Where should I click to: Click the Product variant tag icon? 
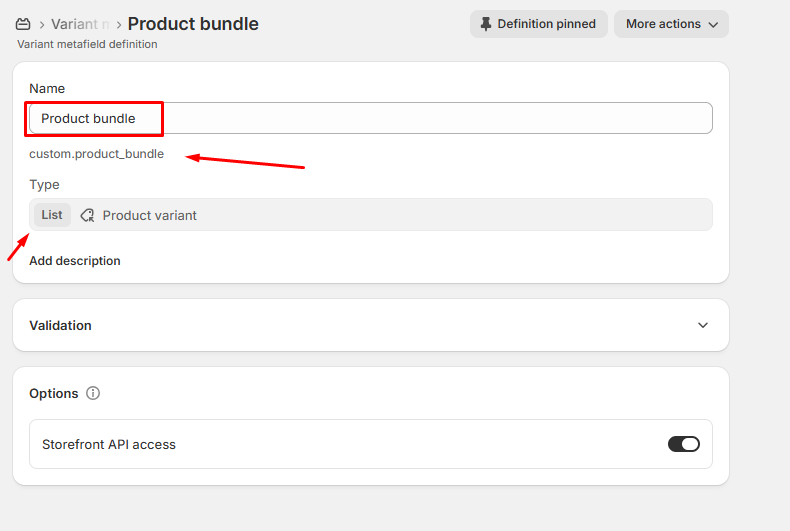(x=87, y=215)
